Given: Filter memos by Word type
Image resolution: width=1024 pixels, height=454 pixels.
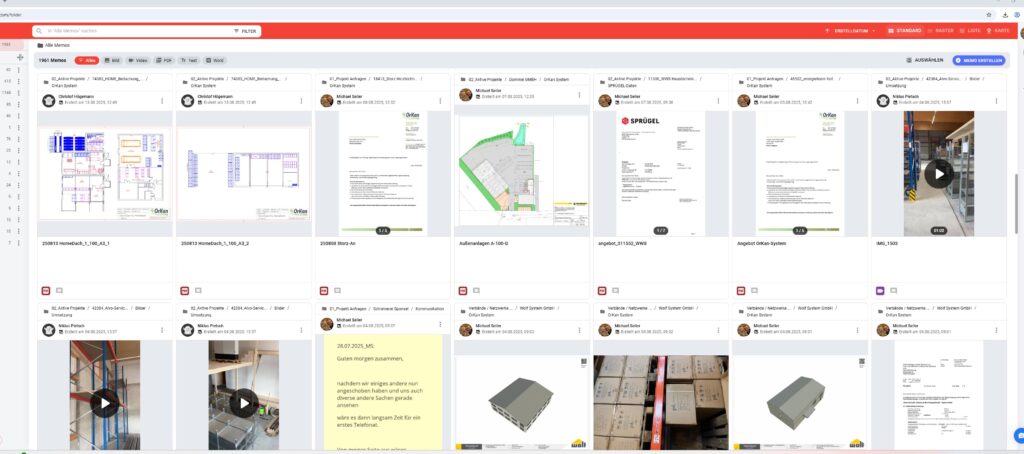Looking at the screenshot, I should [x=215, y=60].
